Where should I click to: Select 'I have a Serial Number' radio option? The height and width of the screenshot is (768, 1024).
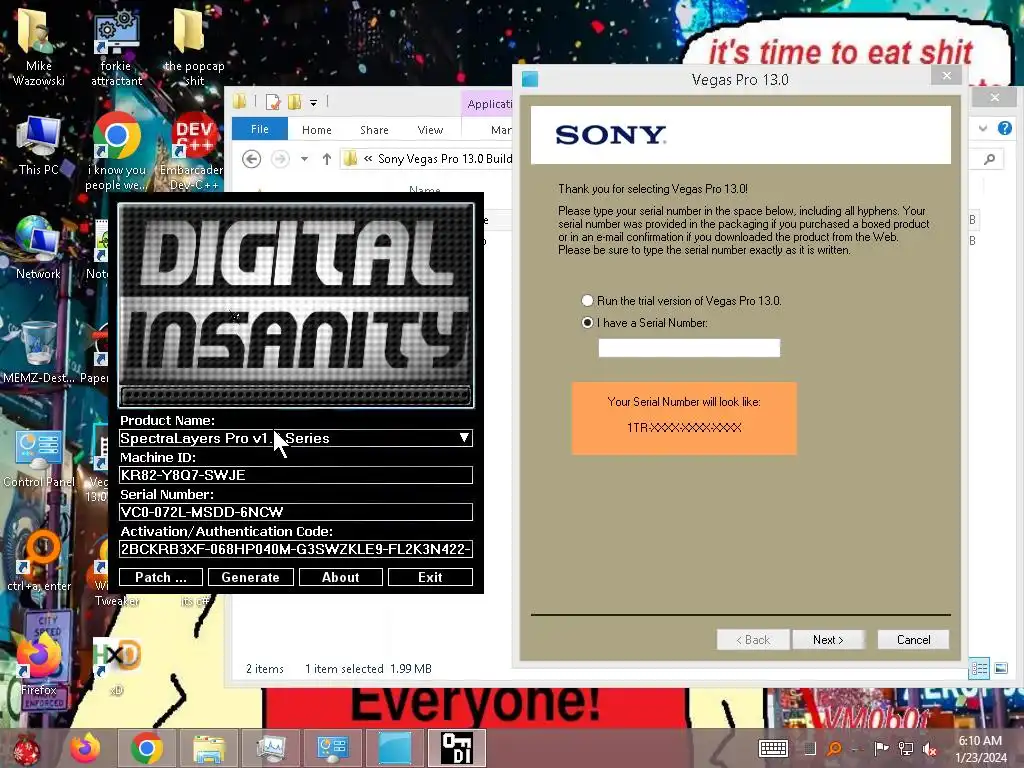(x=587, y=323)
